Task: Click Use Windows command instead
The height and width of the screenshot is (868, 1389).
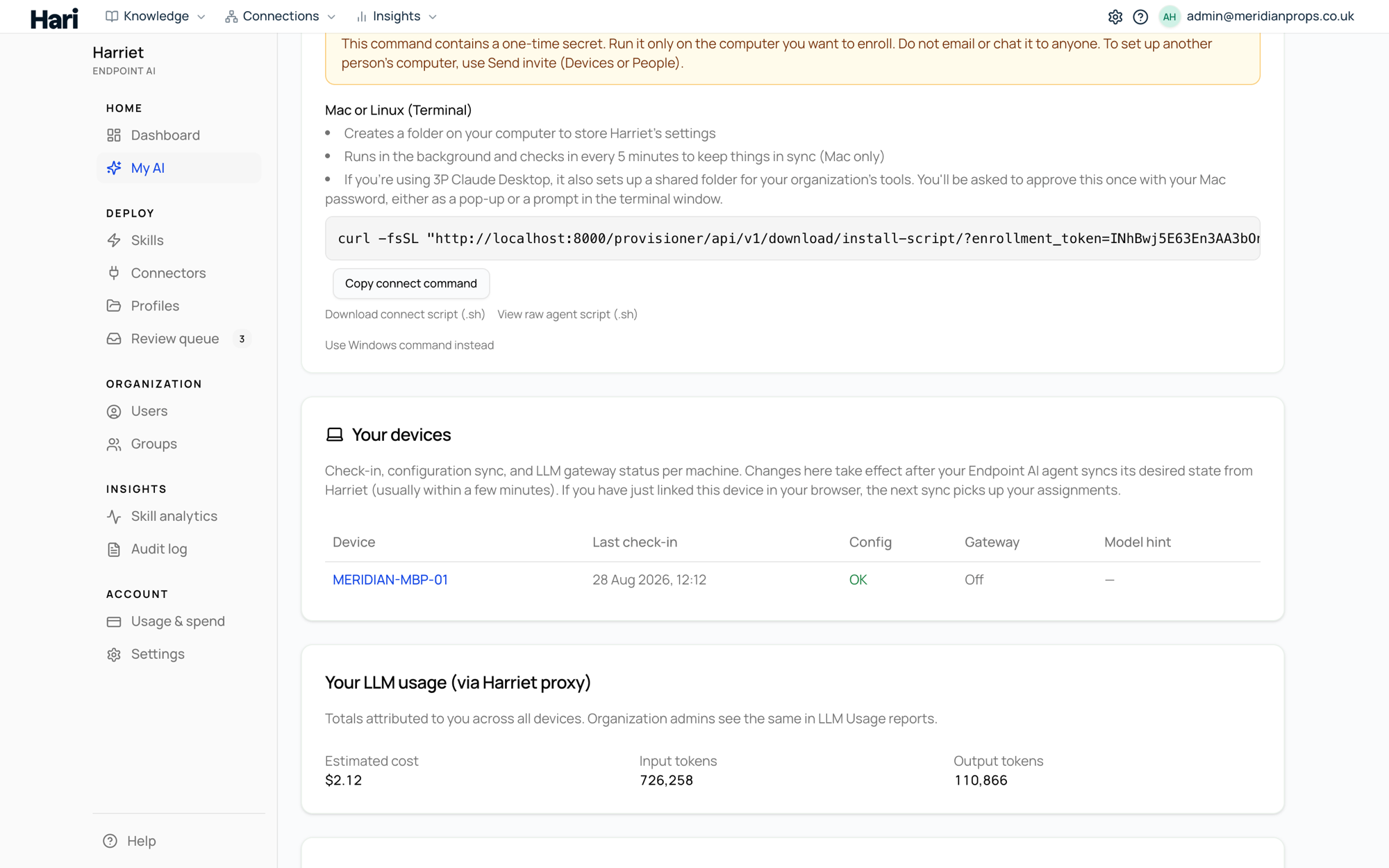Action: [x=409, y=345]
